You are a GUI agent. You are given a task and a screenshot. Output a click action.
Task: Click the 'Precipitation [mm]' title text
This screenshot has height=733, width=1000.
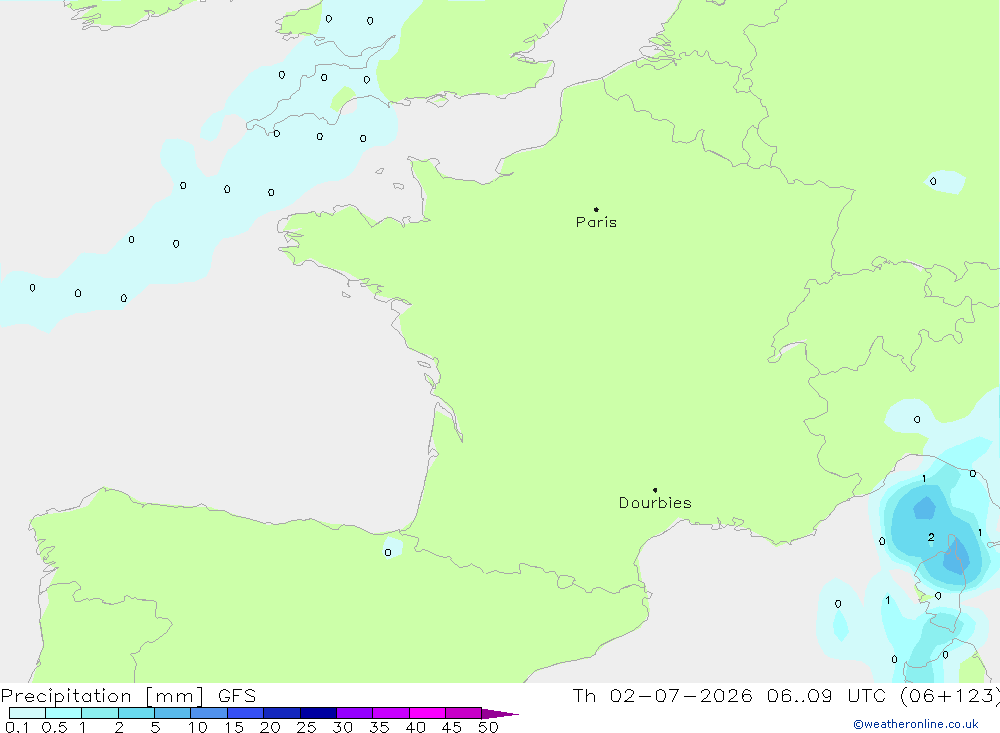(103, 696)
